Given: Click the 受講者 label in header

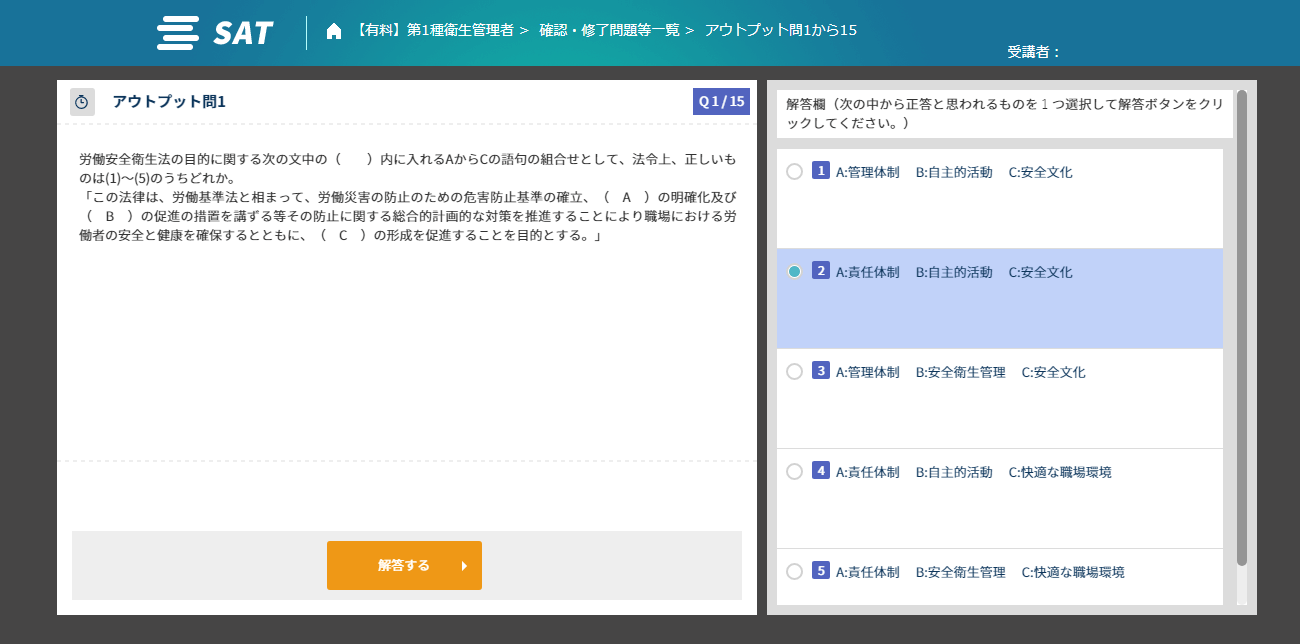Looking at the screenshot, I should tap(1034, 52).
